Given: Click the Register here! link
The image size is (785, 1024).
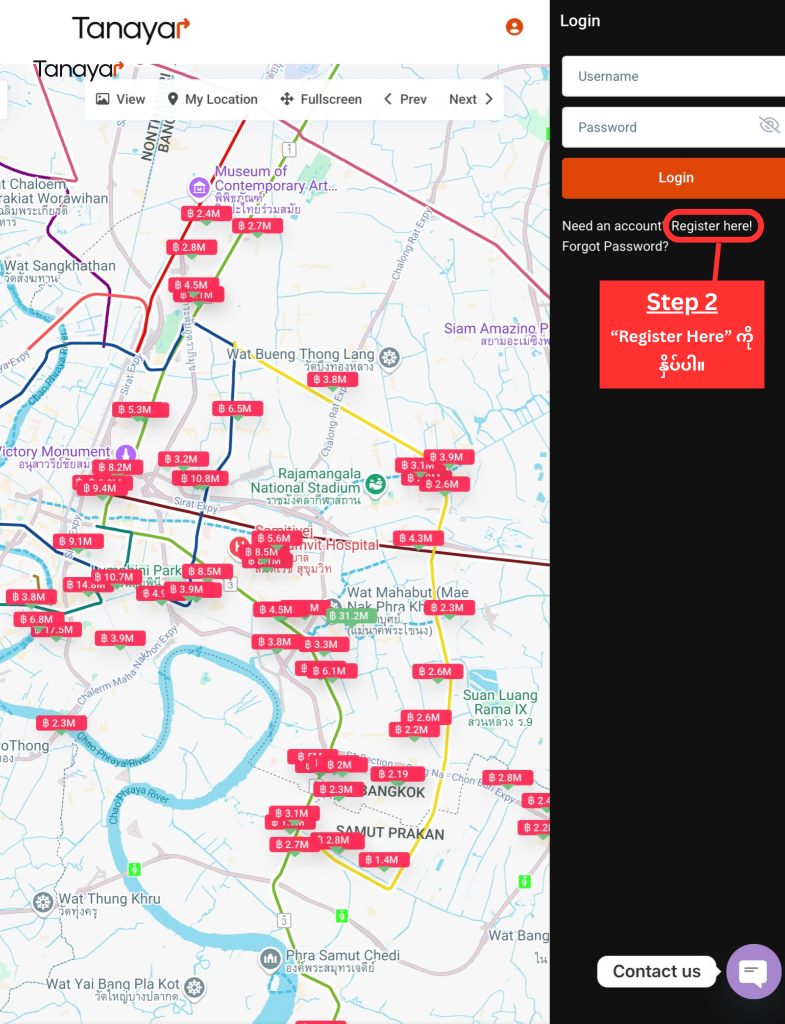Looking at the screenshot, I should coord(711,226).
